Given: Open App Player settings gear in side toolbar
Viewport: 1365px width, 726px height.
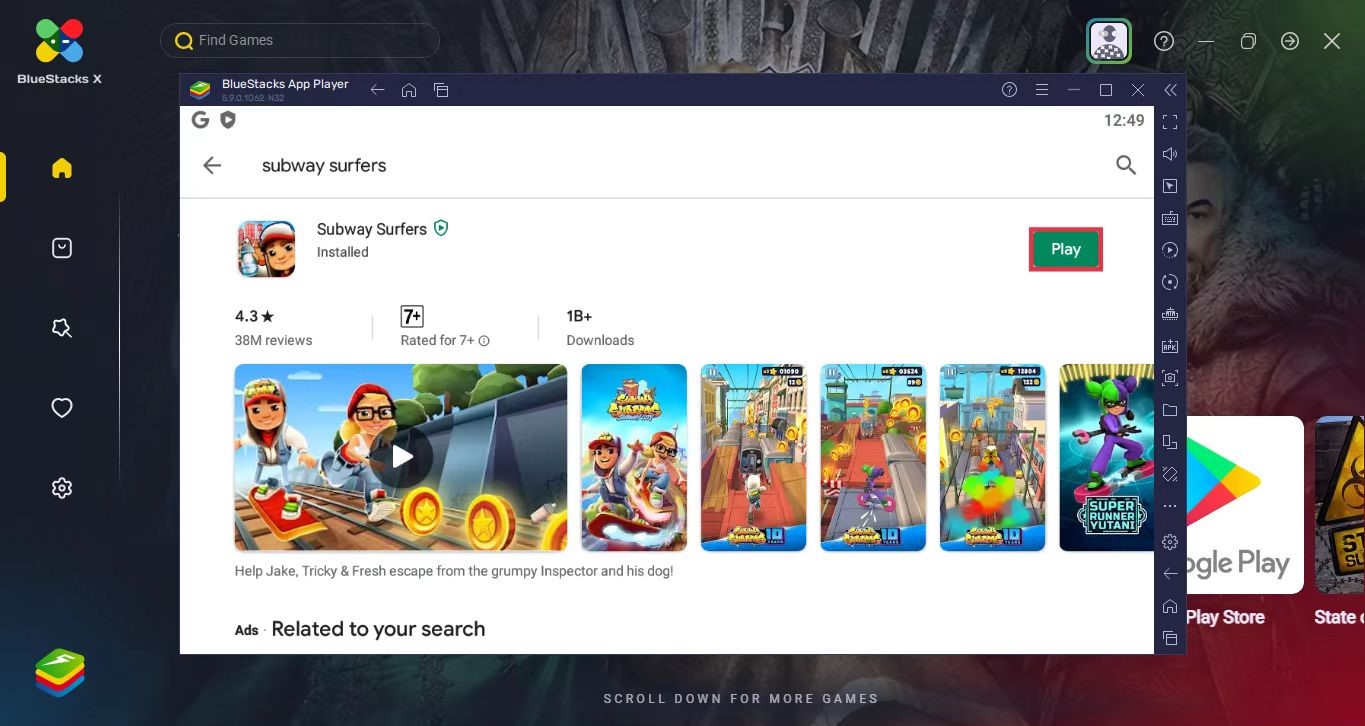Looking at the screenshot, I should [1170, 542].
